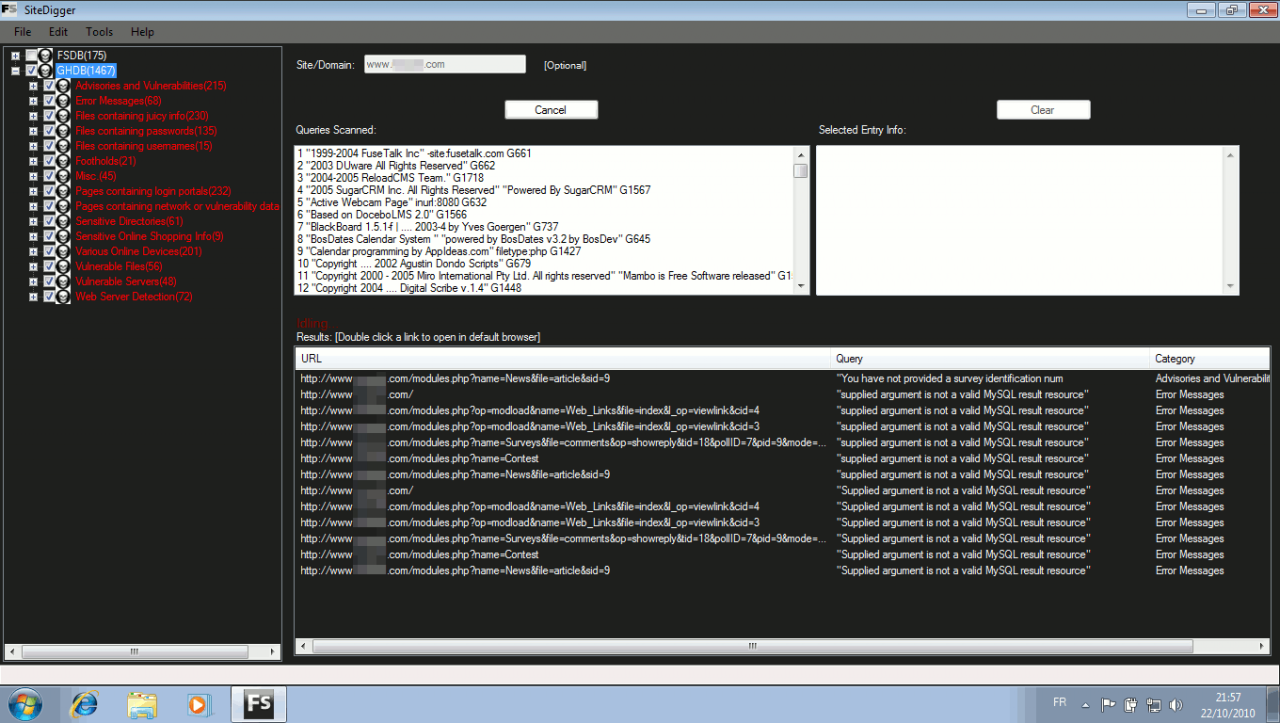Click the skull icon beside Footholds
The width and height of the screenshot is (1280, 723).
[x=64, y=161]
